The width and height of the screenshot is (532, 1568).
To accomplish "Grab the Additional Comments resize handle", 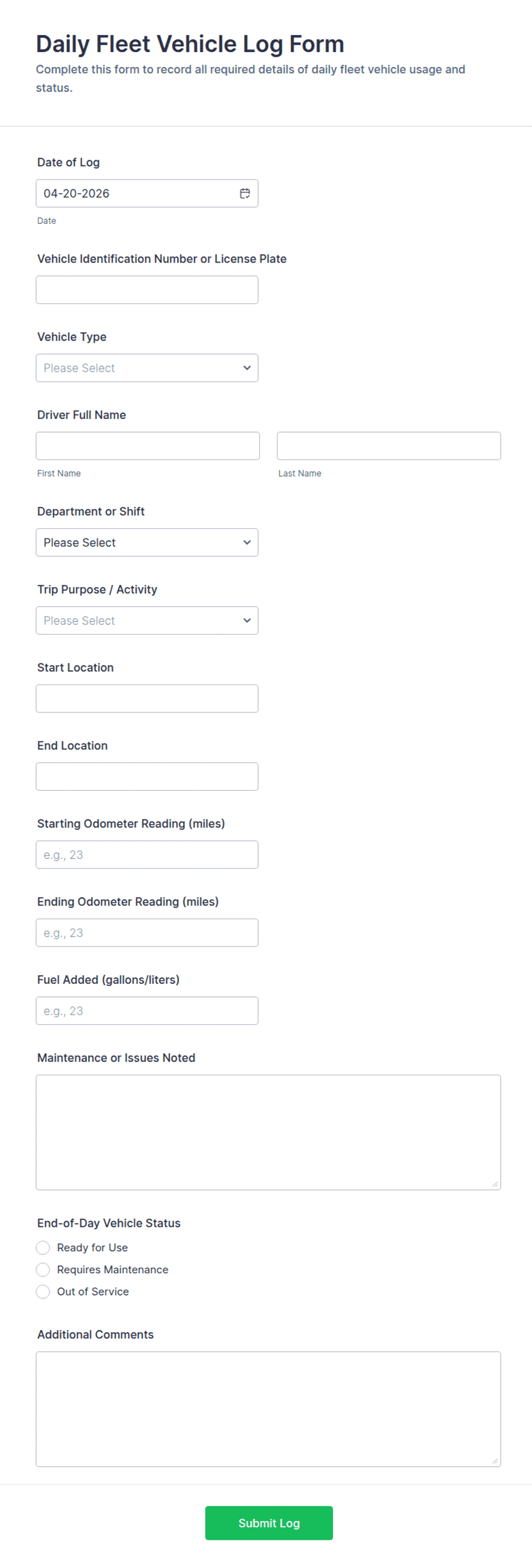I will (x=495, y=1461).
